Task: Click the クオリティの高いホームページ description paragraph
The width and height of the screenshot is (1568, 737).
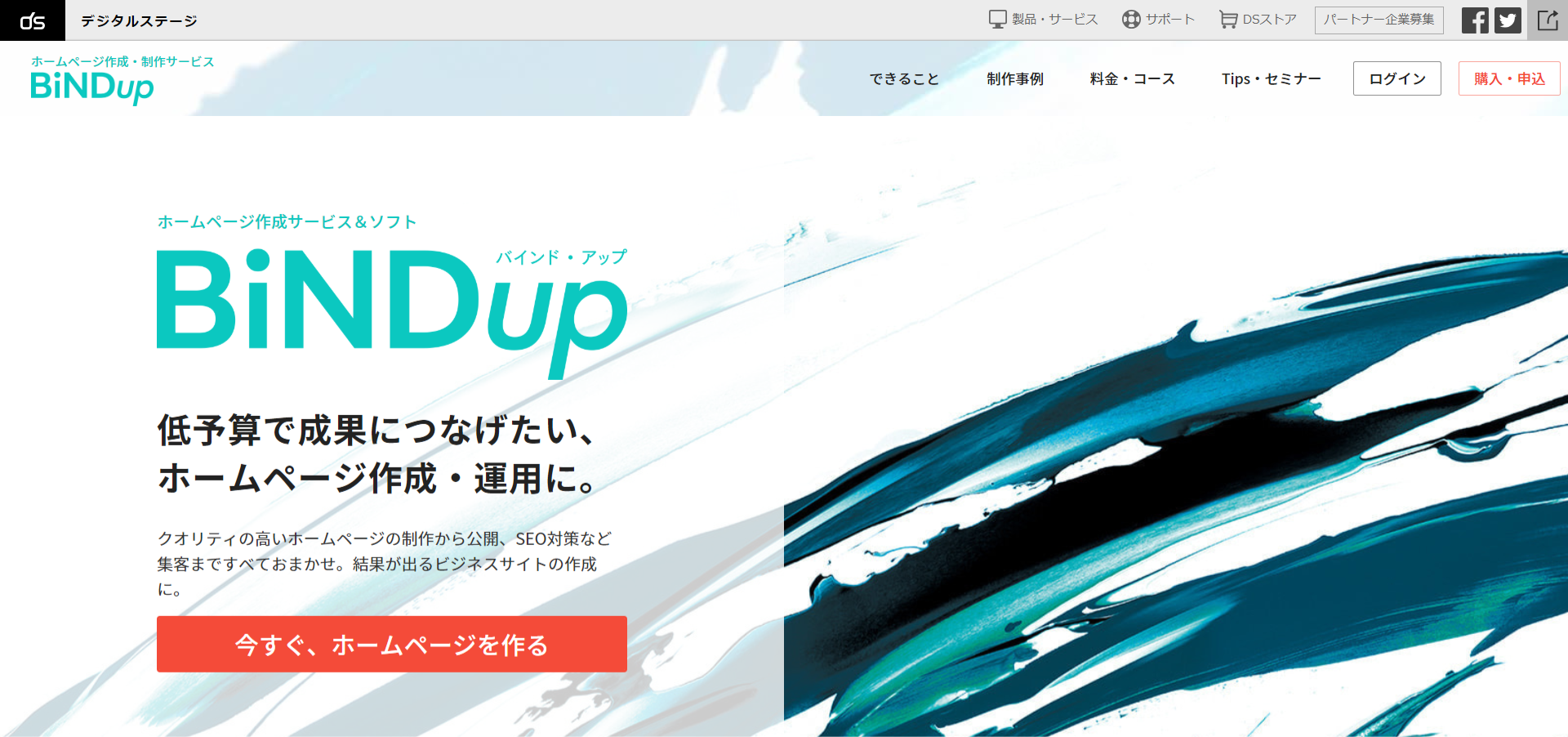Action: pos(384,564)
